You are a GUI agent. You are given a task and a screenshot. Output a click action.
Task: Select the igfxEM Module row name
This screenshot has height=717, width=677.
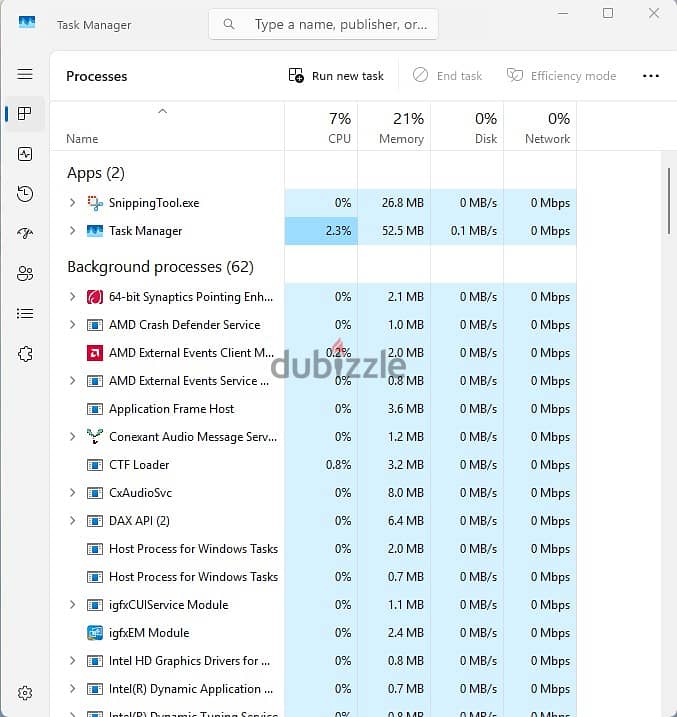(x=149, y=633)
